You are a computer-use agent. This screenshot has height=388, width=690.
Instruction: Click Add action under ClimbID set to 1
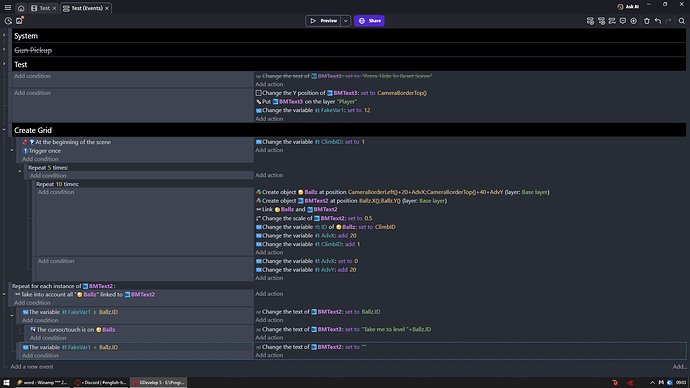269,150
